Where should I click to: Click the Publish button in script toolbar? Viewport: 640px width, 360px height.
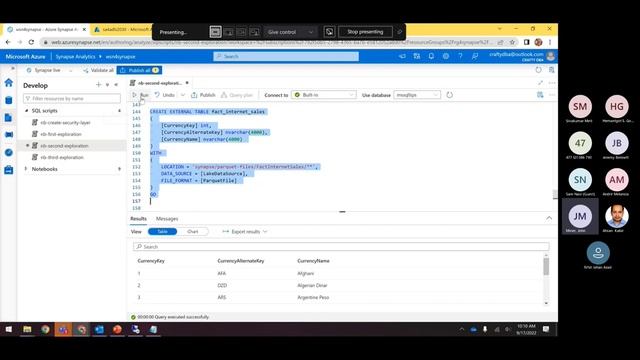[x=203, y=95]
